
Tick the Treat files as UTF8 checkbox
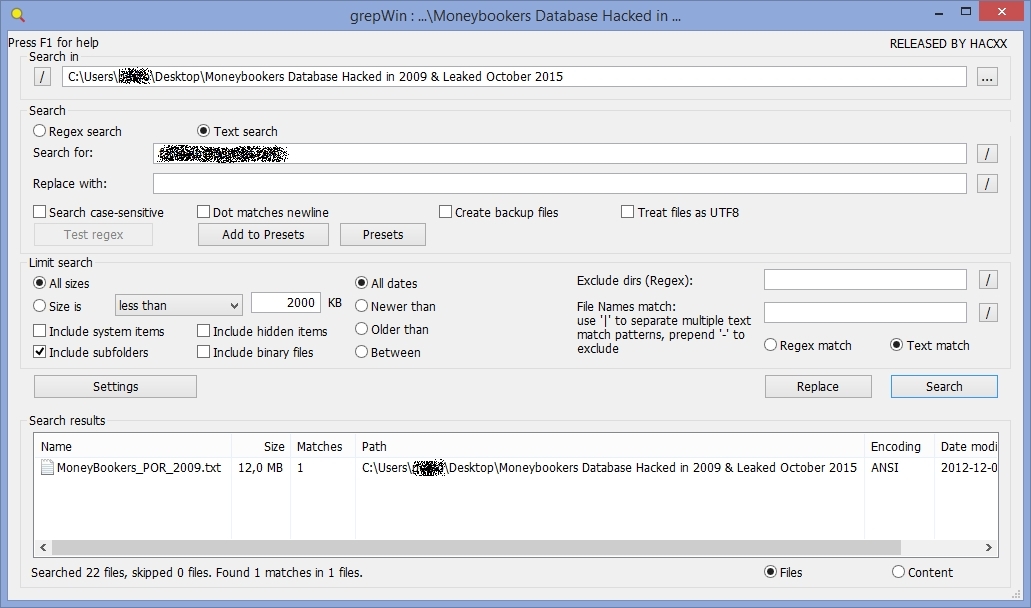tap(628, 212)
